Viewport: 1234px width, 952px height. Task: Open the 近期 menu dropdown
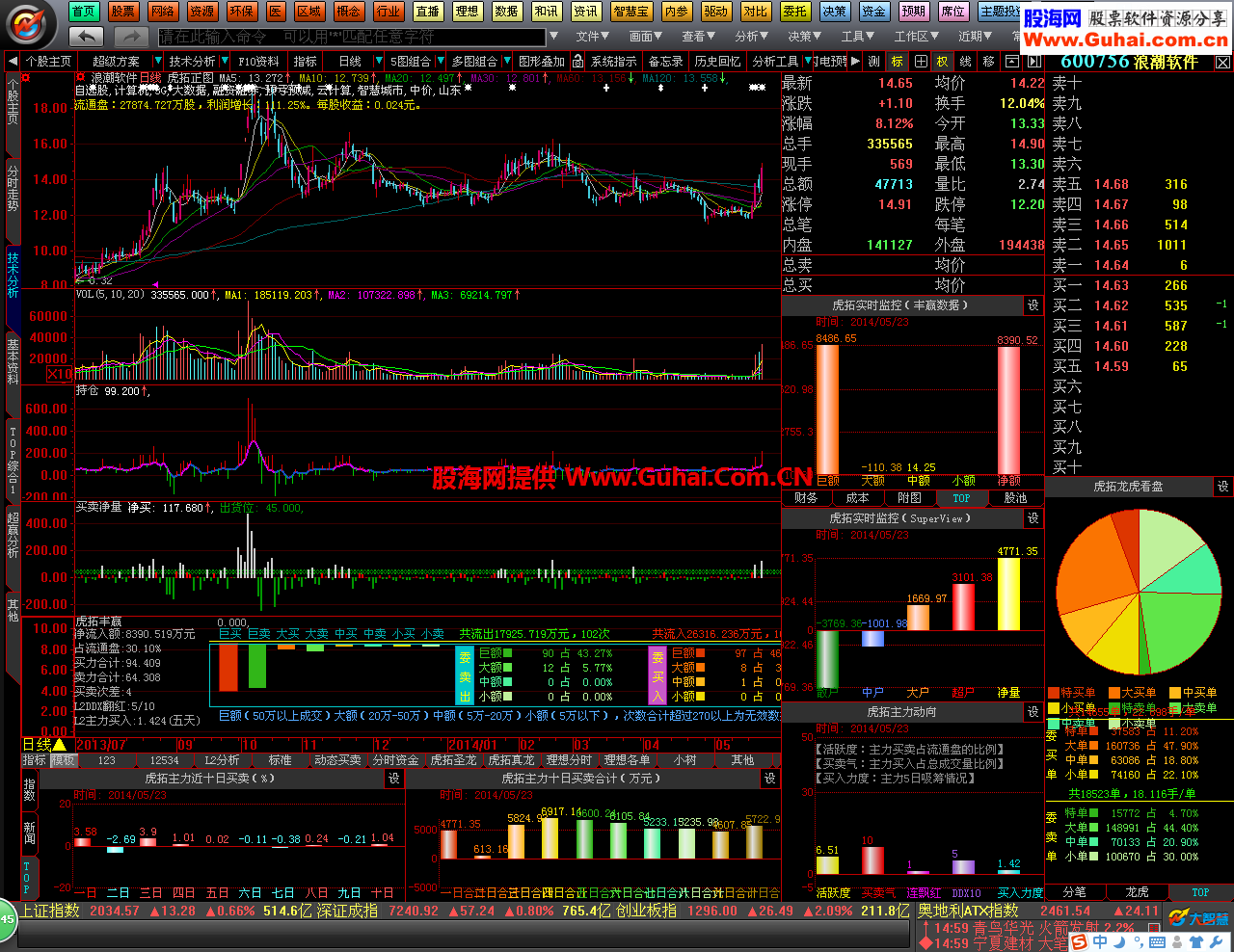pyautogui.click(x=975, y=37)
